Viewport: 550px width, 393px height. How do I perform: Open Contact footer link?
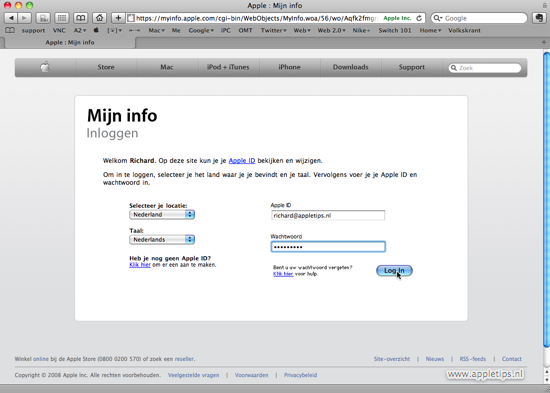pyautogui.click(x=511, y=359)
